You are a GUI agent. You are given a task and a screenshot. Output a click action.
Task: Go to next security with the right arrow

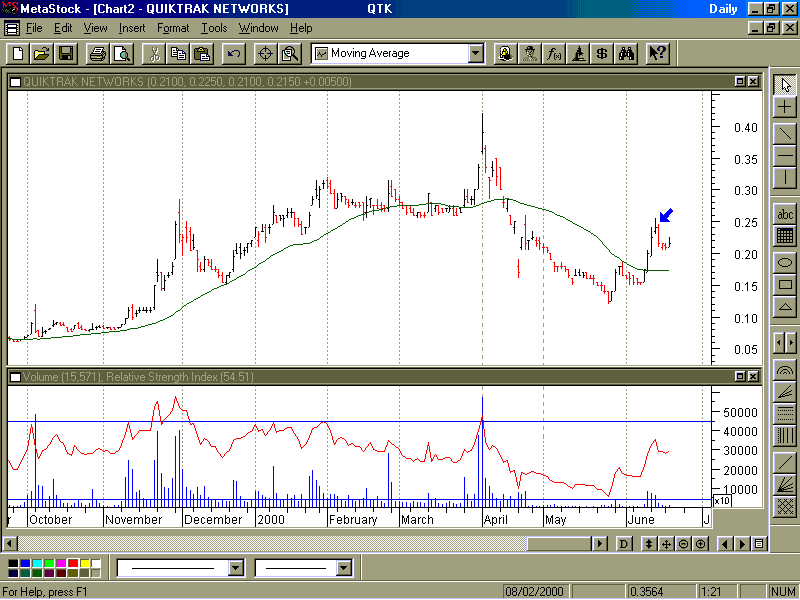click(x=742, y=544)
